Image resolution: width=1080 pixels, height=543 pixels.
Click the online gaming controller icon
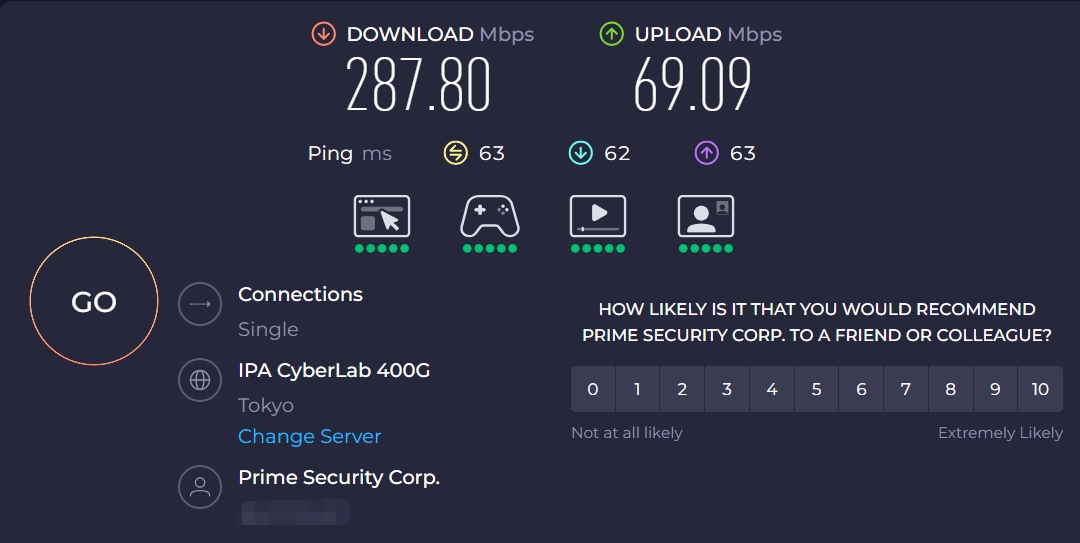(x=490, y=216)
